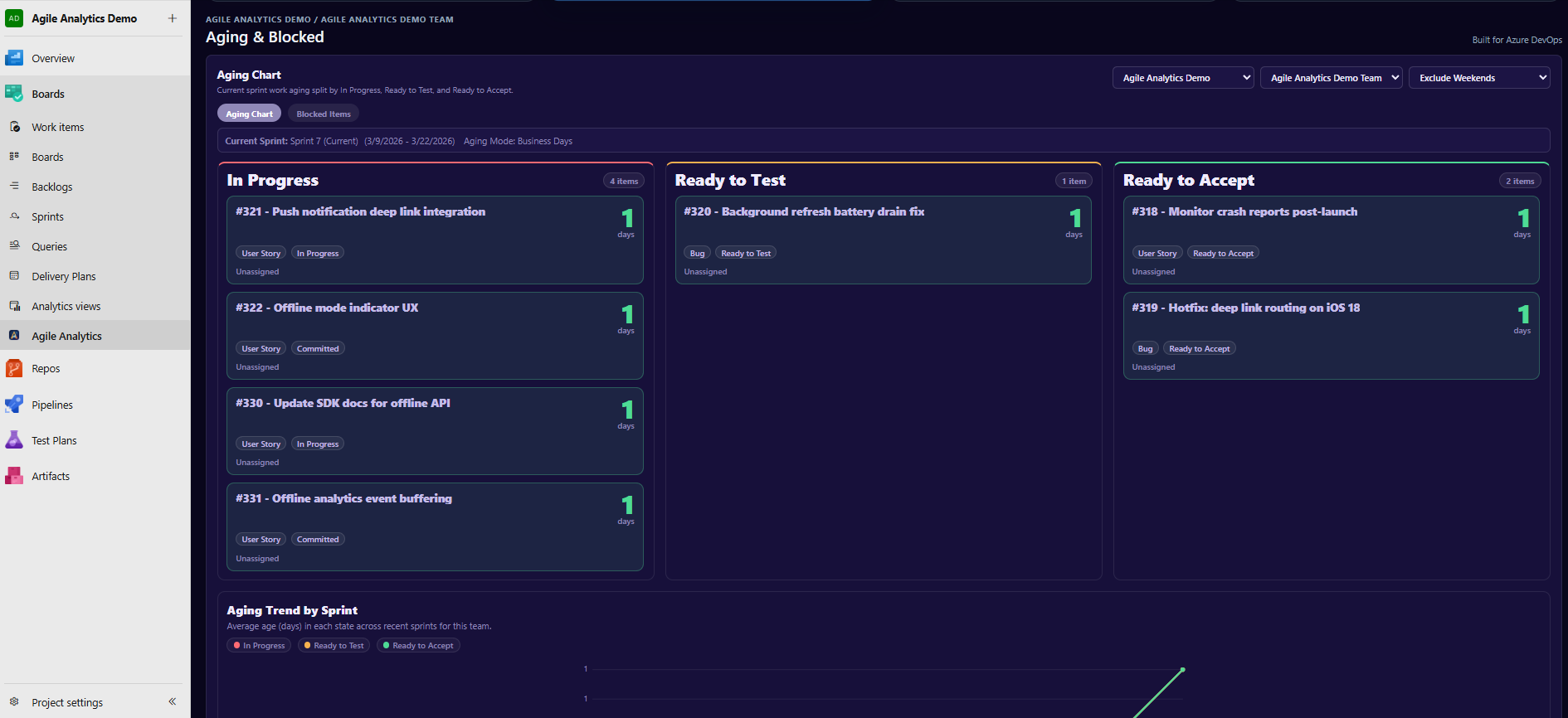Click User Story tag on card #331
This screenshot has width=1568, height=718.
(x=261, y=539)
